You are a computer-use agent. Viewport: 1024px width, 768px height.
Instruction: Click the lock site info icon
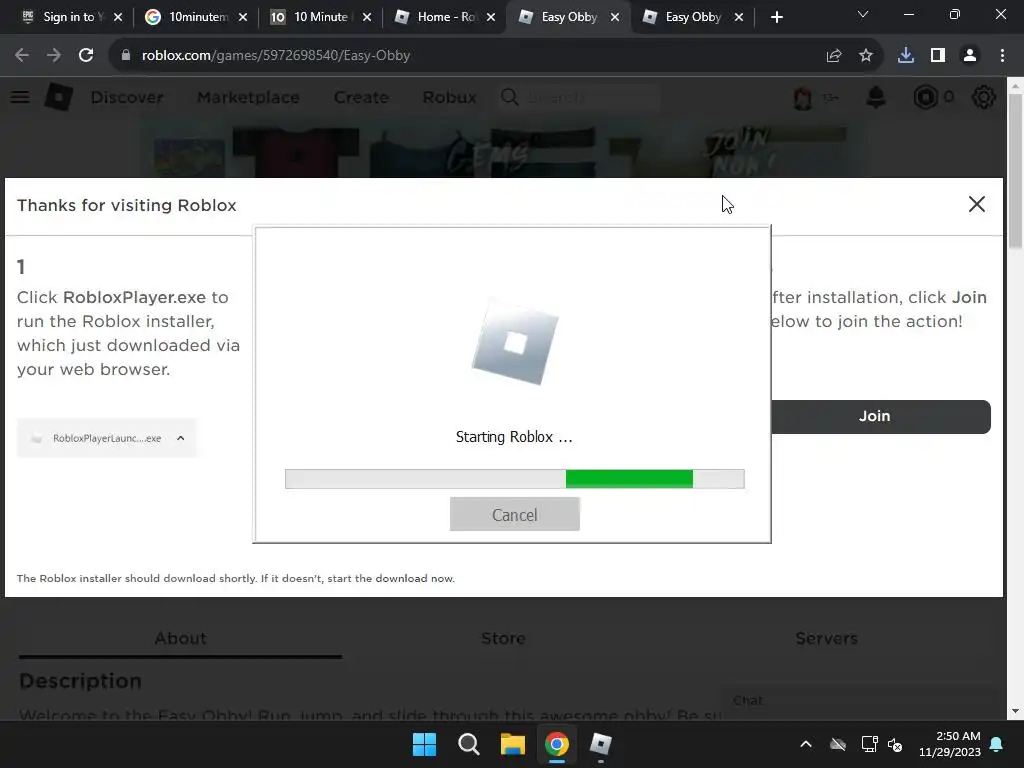point(125,56)
